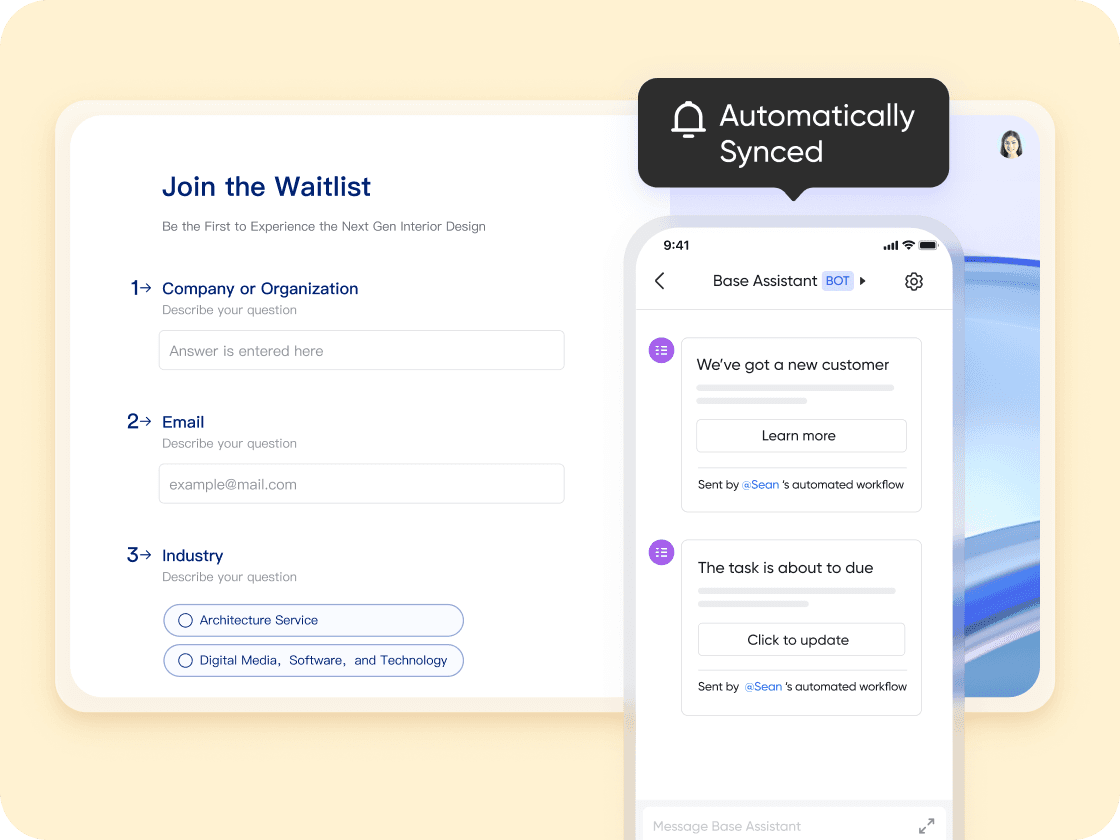Click the bell icon in the Automatically Synced bubble
Viewport: 1120px width, 840px height.
(x=688, y=120)
